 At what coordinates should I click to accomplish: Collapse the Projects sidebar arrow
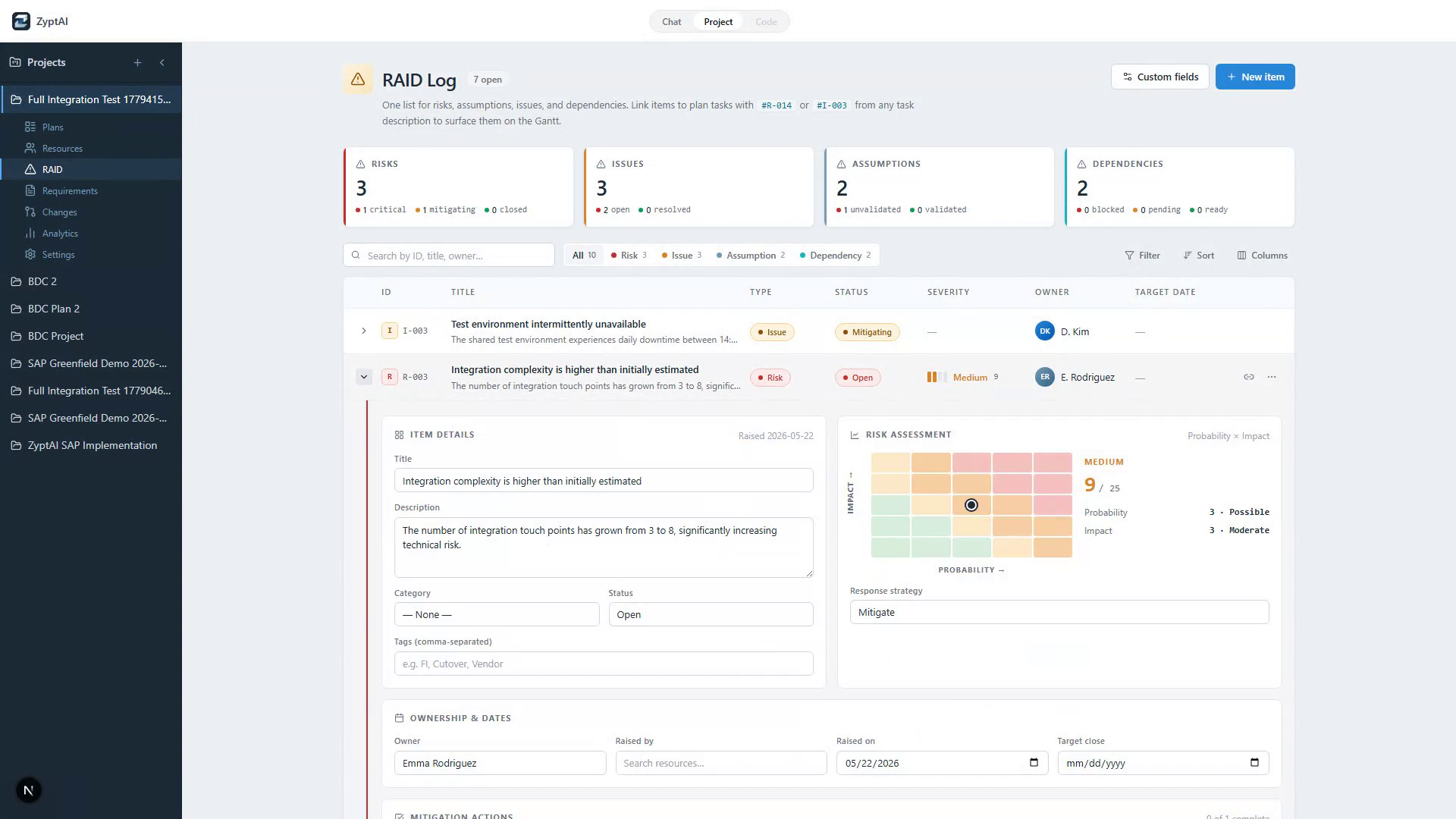coord(162,63)
